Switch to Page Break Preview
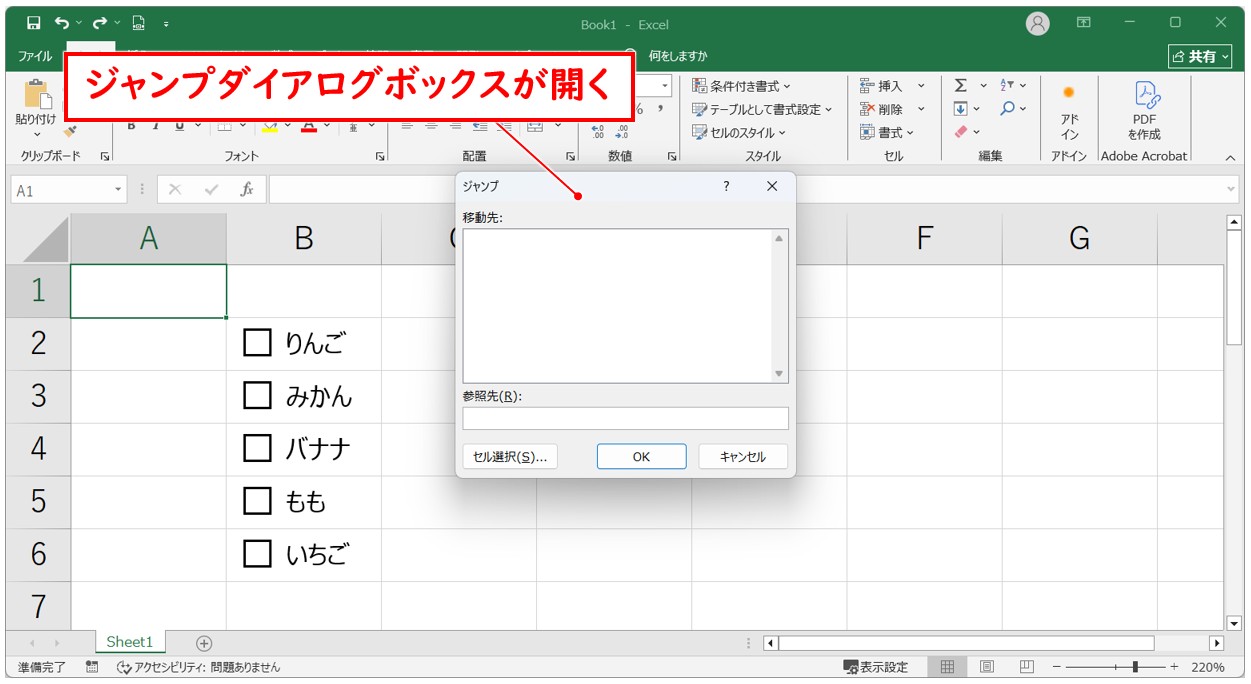1251x684 pixels. coord(1026,667)
